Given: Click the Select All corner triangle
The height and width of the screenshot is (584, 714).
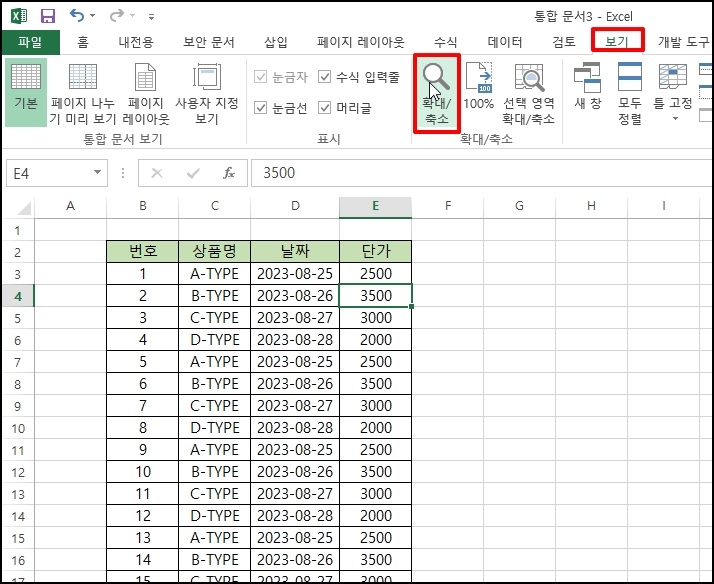Looking at the screenshot, I should [x=24, y=207].
